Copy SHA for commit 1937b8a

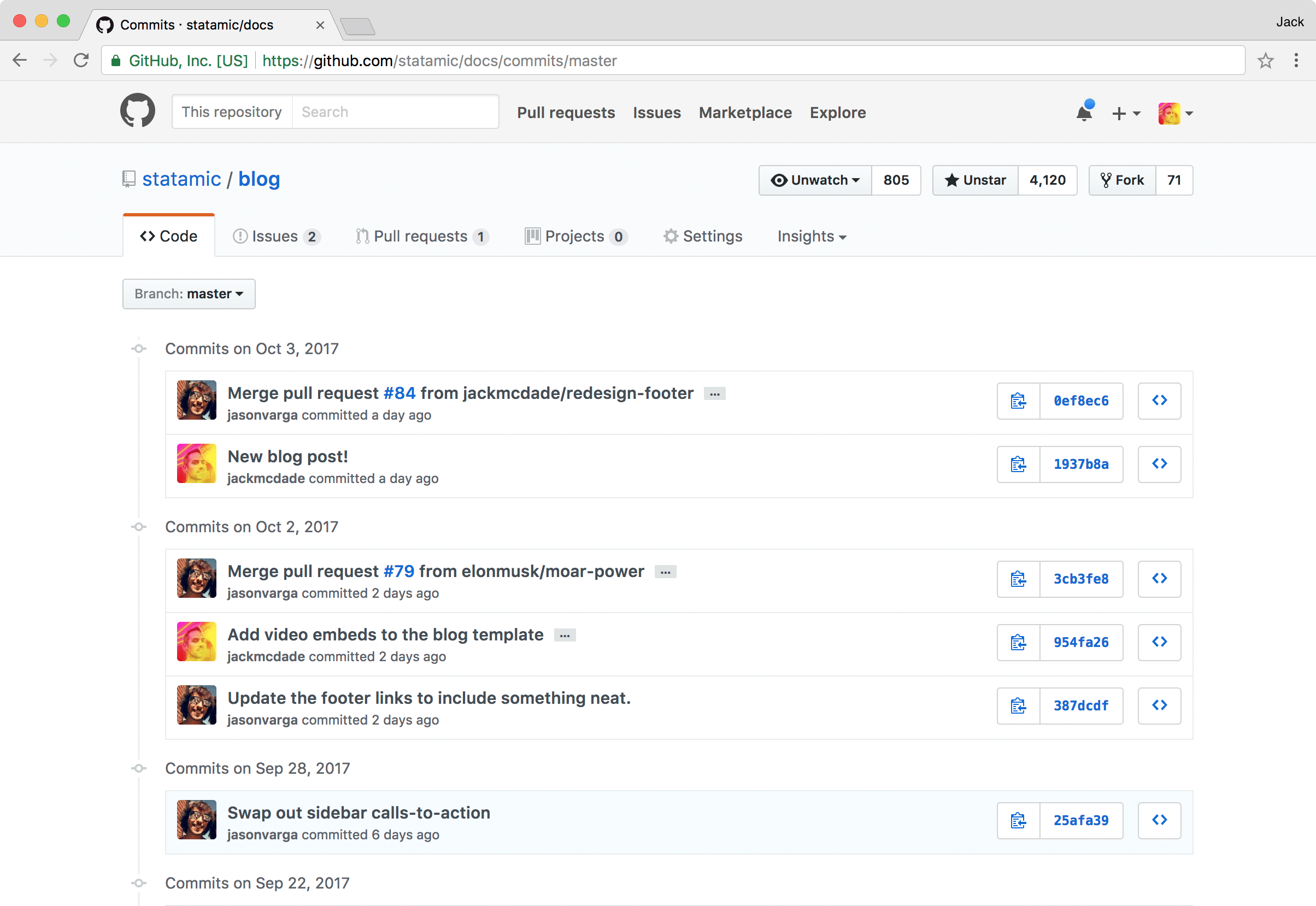(x=1019, y=464)
